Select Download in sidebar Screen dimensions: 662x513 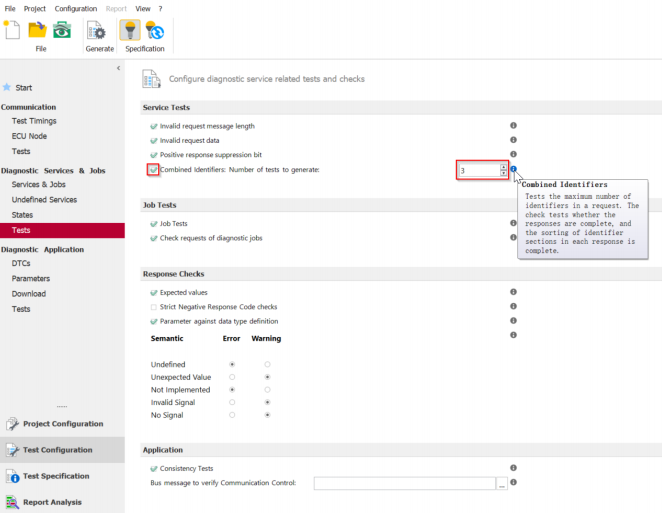[x=29, y=293]
